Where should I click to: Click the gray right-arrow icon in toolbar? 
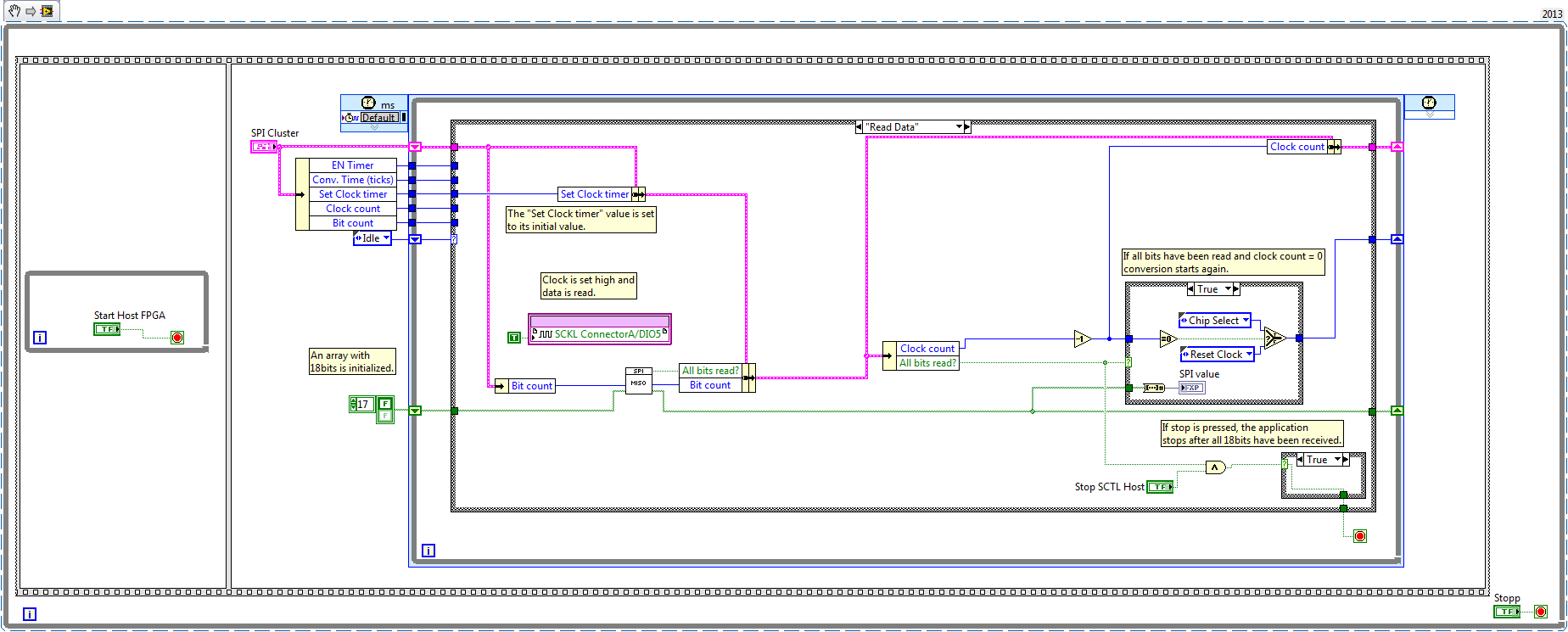coord(31,12)
